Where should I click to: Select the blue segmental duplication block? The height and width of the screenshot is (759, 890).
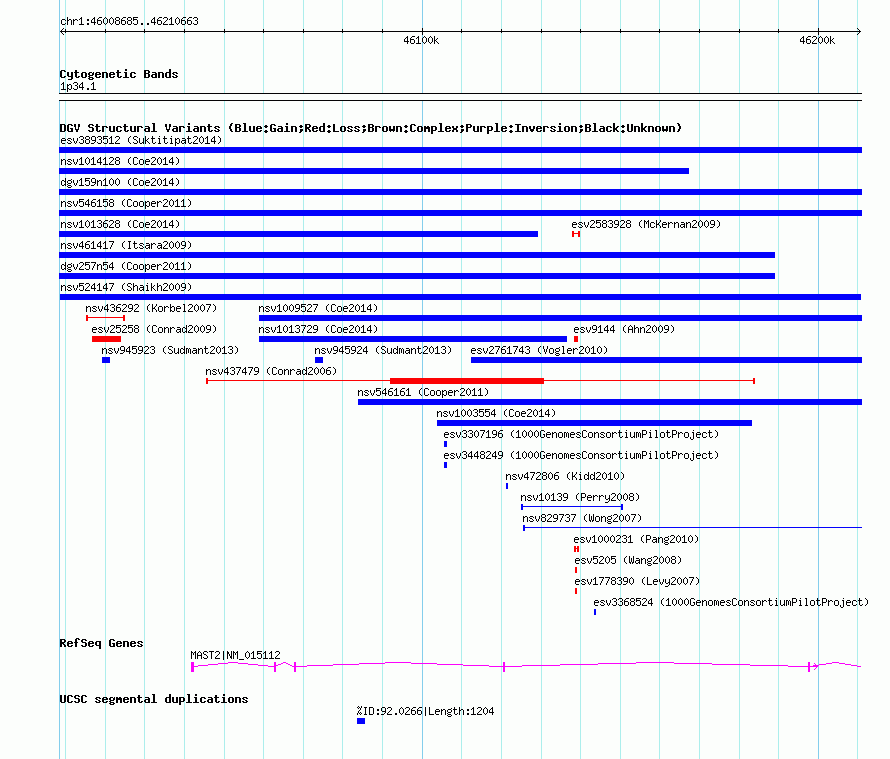point(361,721)
